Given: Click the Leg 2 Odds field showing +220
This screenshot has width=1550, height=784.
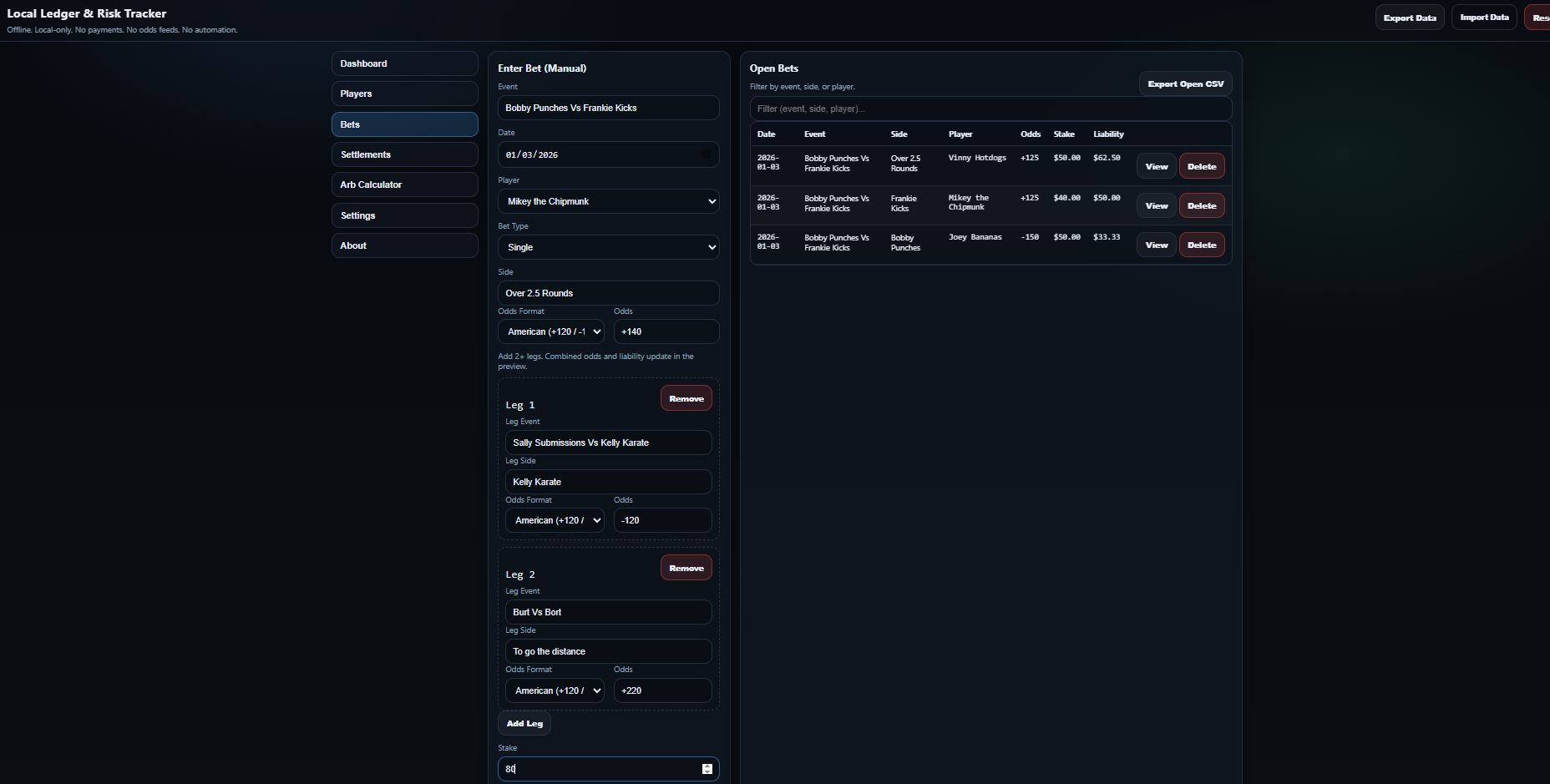Looking at the screenshot, I should pyautogui.click(x=663, y=690).
